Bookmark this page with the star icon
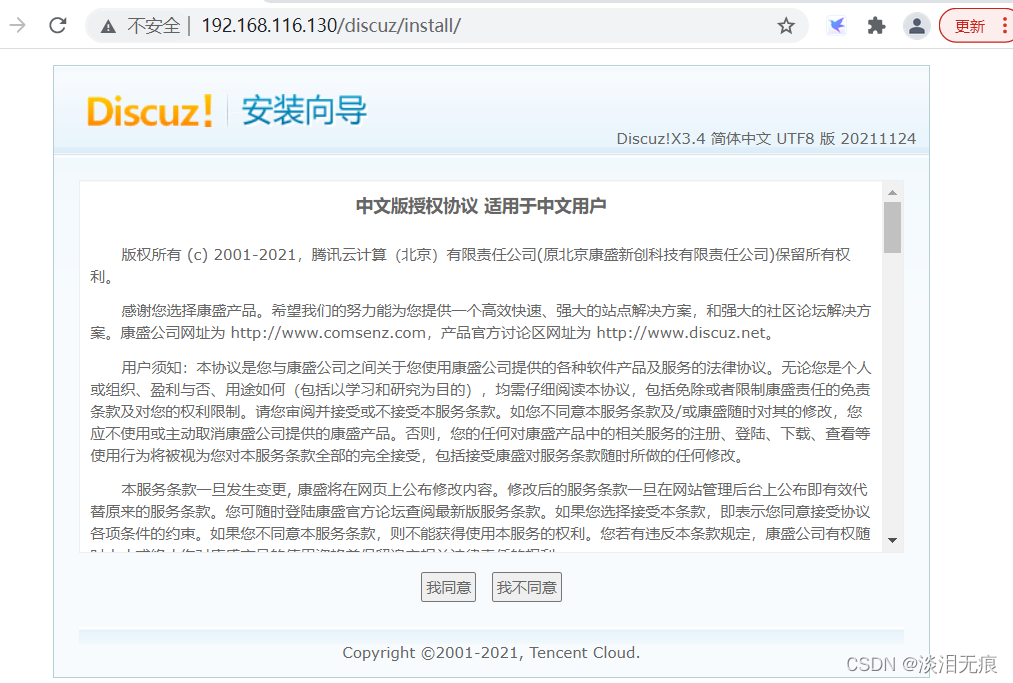 (786, 26)
